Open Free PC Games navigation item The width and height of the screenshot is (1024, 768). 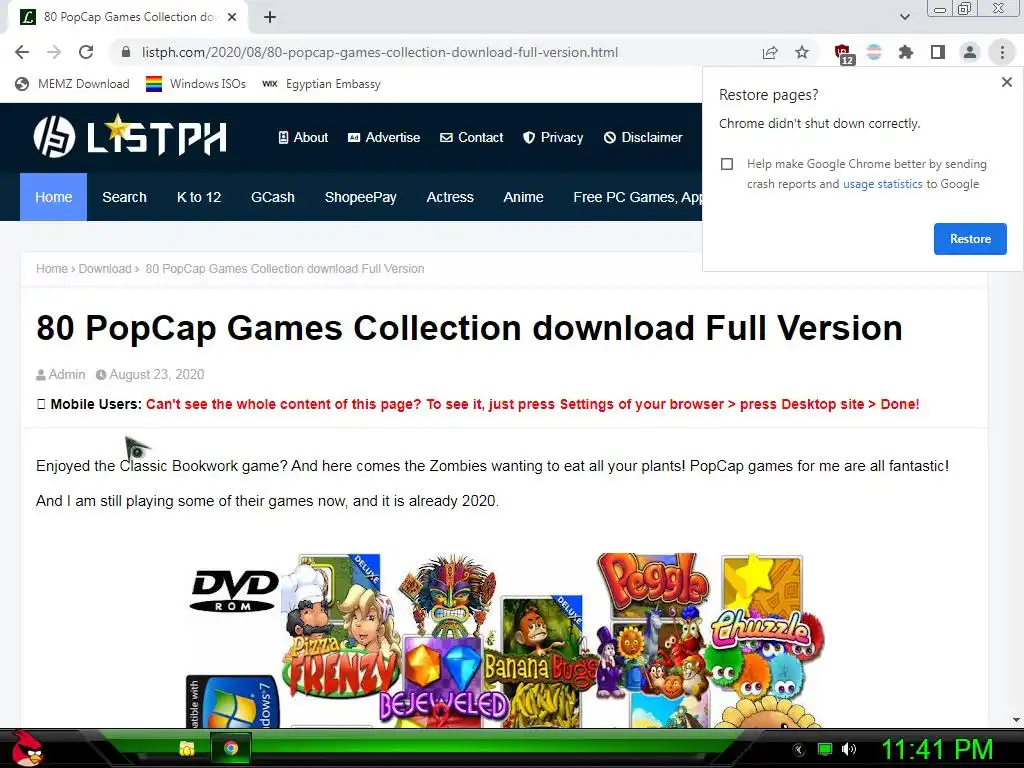[637, 197]
